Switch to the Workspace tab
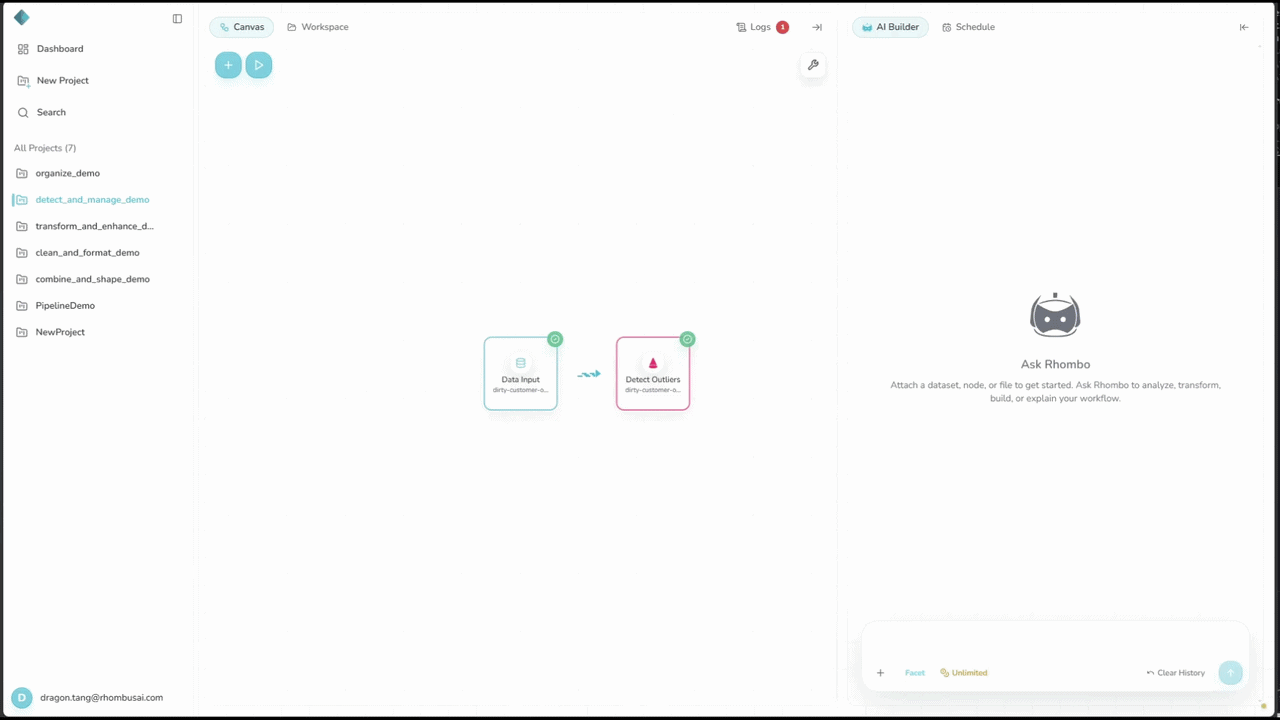 pos(317,27)
